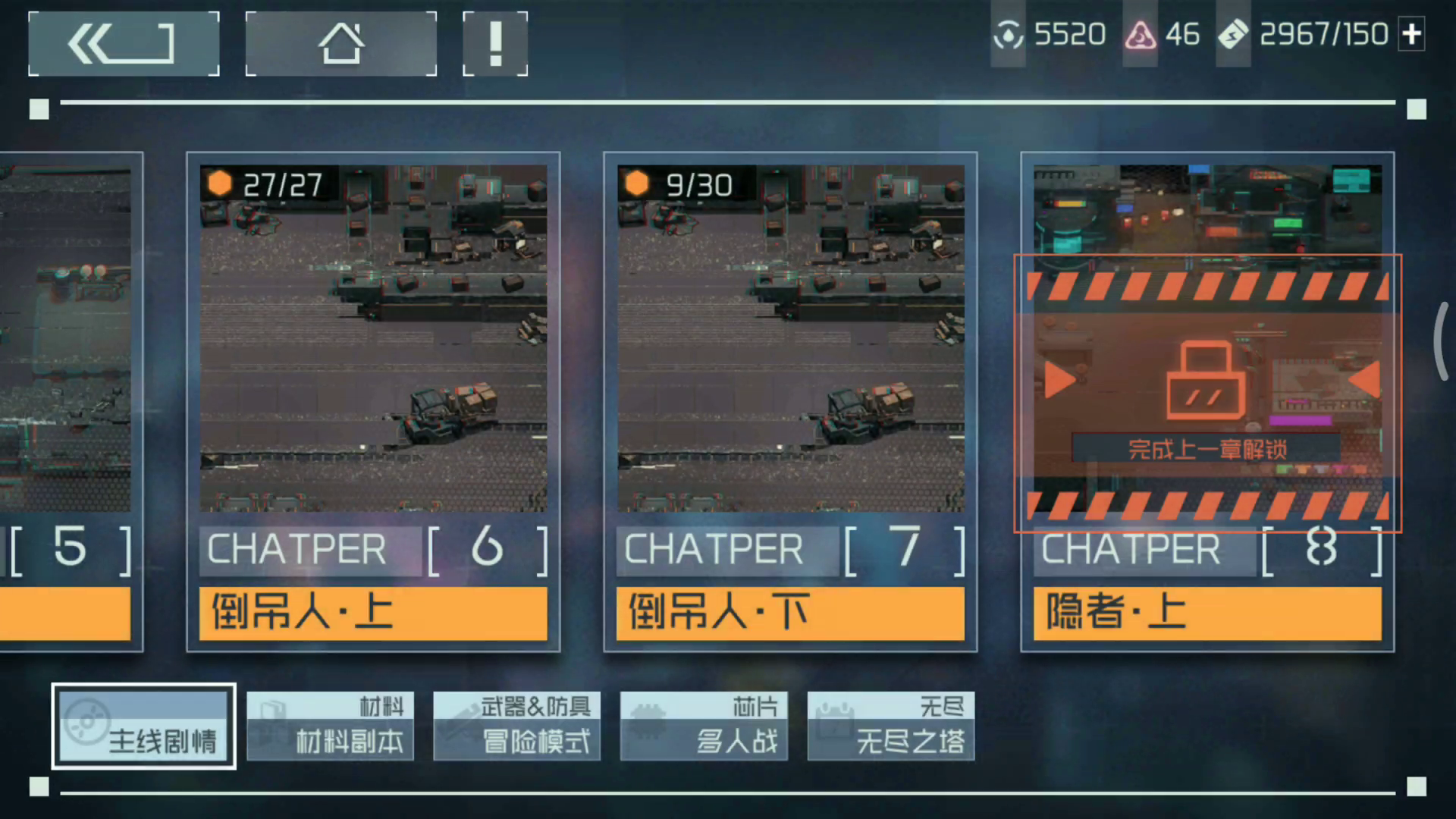Open the exclamation mark notice button

pyautogui.click(x=495, y=44)
